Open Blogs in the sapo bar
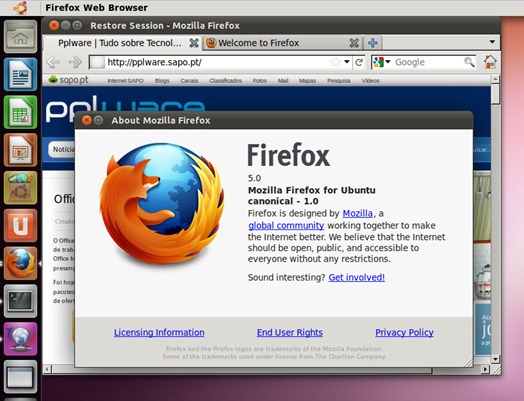524x401 pixels. [162, 81]
